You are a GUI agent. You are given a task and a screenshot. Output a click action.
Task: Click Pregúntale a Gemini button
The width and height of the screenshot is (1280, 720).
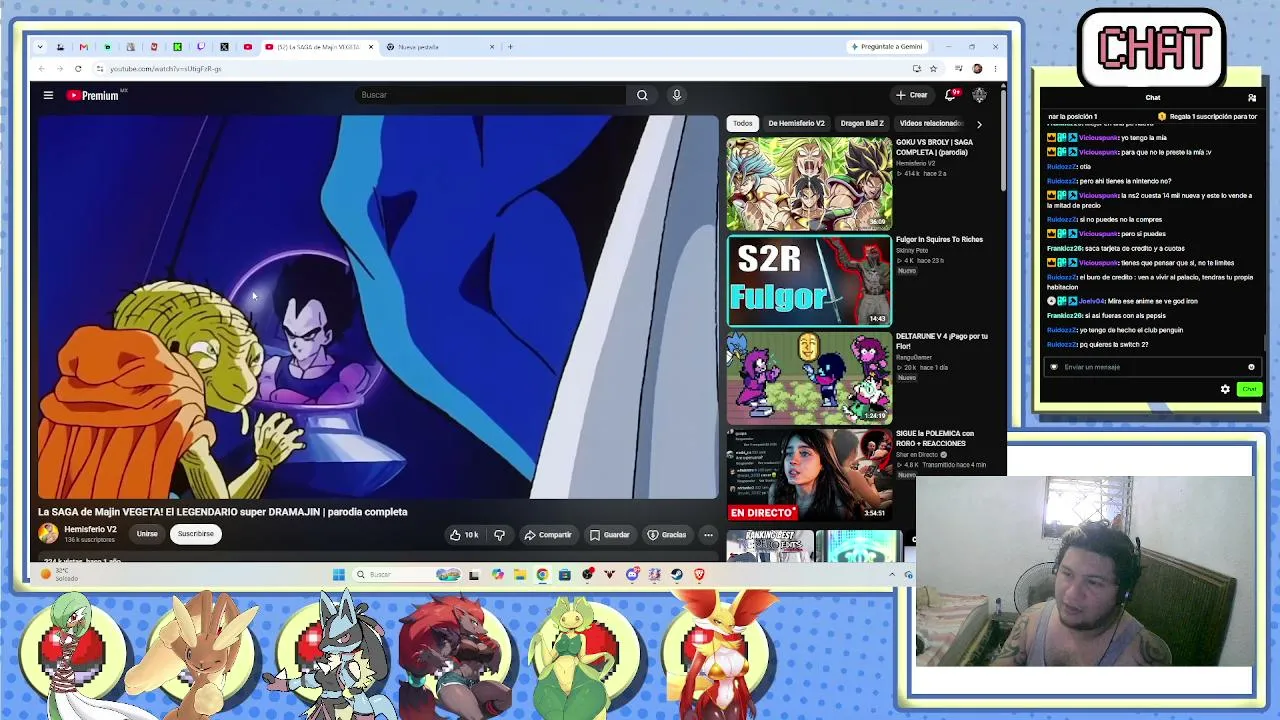(887, 47)
